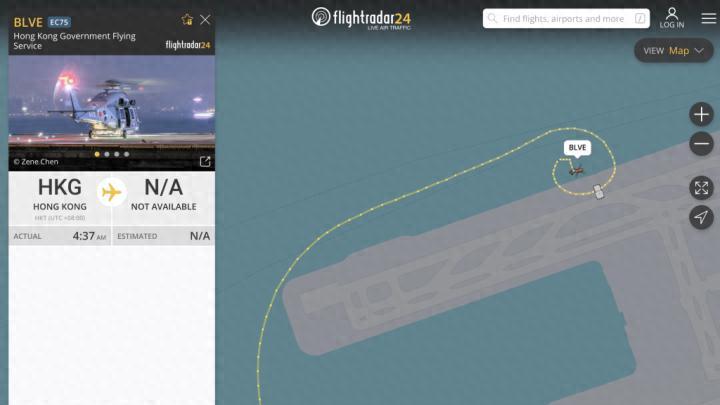720x405 pixels.
Task: Click the helicopter icon on the map
Action: [x=576, y=171]
